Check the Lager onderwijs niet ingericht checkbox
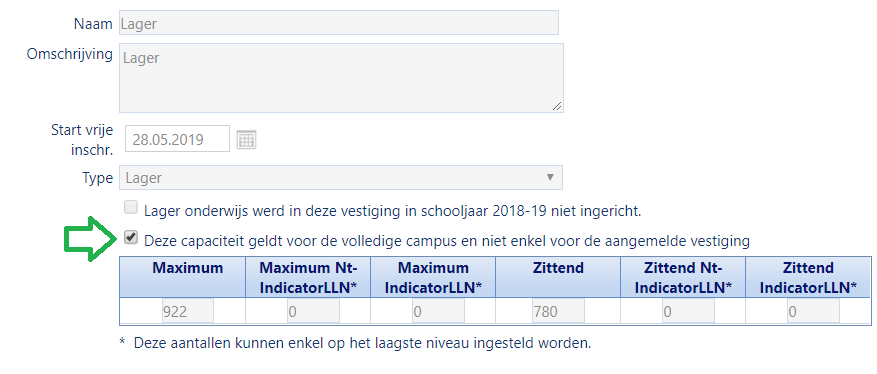 130,208
